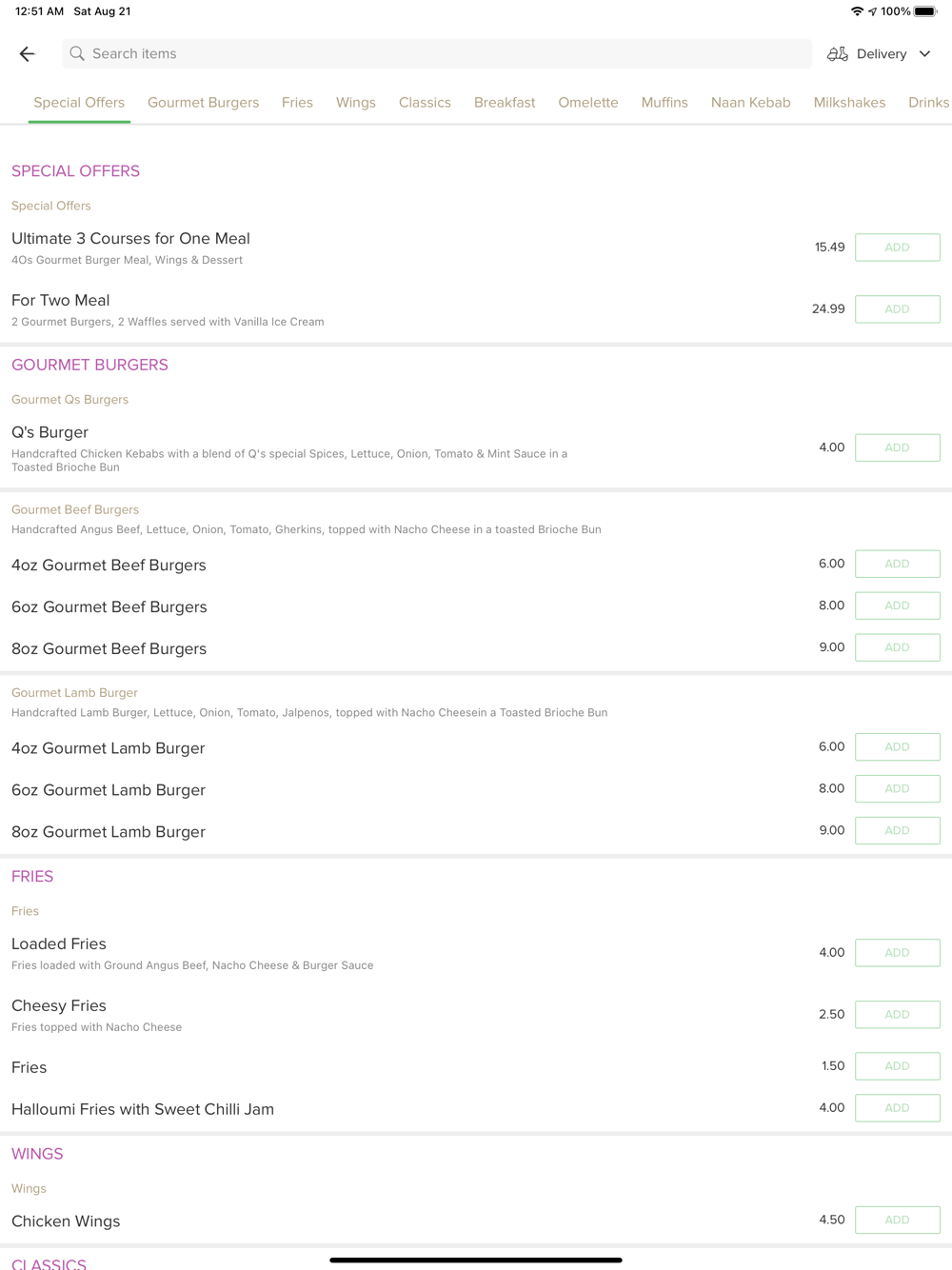The image size is (952, 1270).
Task: Tap the delivery scooter icon
Action: [837, 54]
